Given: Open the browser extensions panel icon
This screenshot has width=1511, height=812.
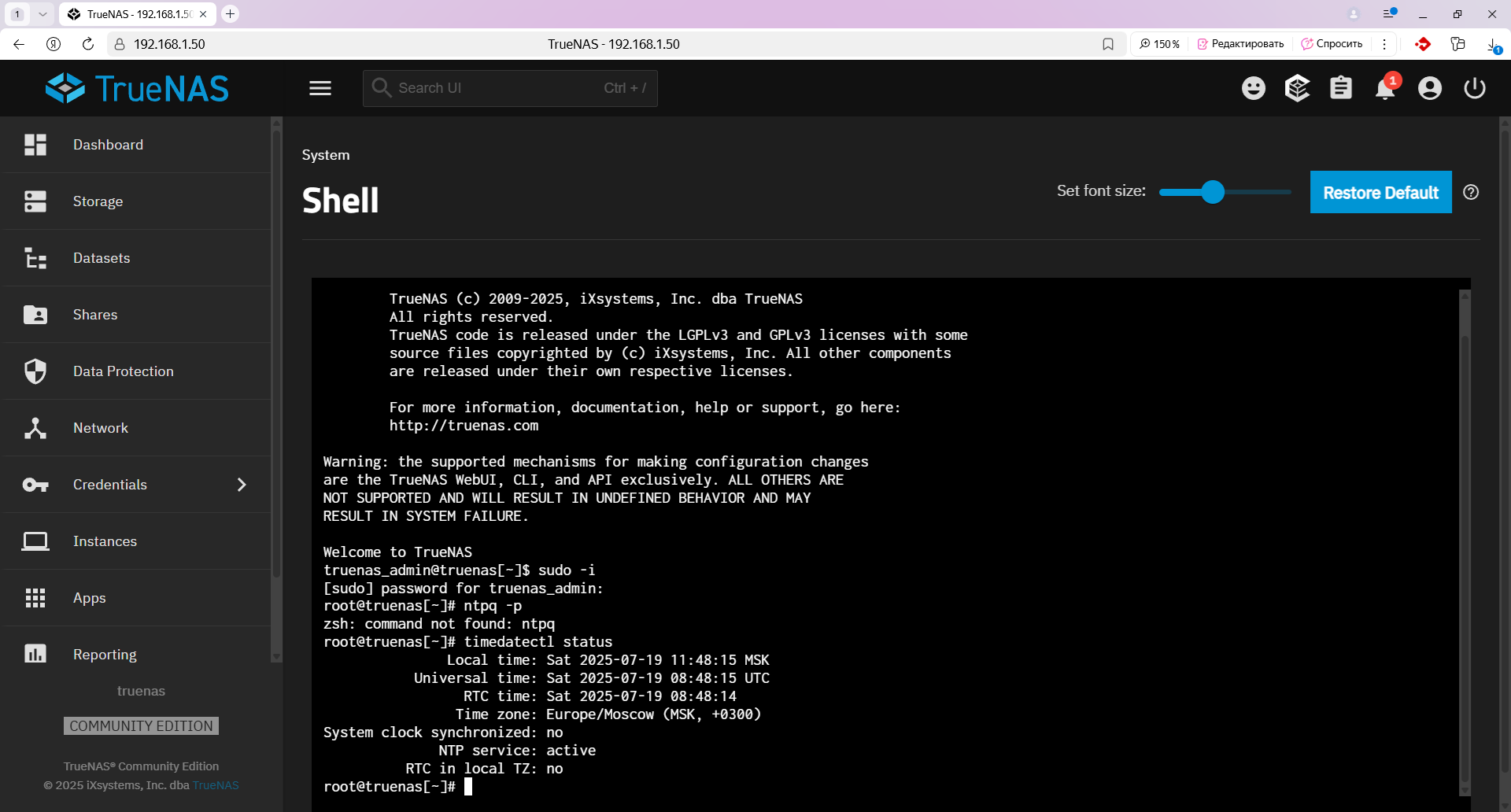Looking at the screenshot, I should point(1457,44).
